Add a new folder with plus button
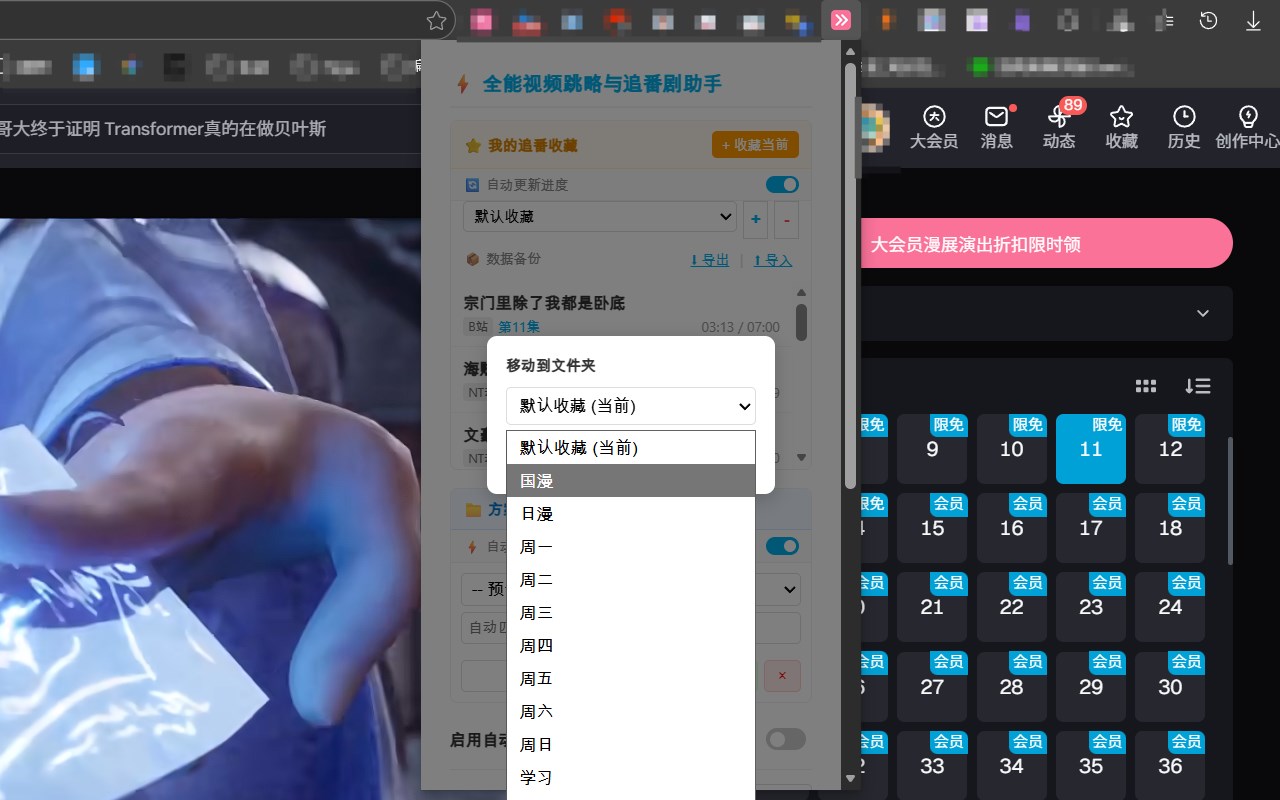The image size is (1280, 800). click(x=755, y=219)
